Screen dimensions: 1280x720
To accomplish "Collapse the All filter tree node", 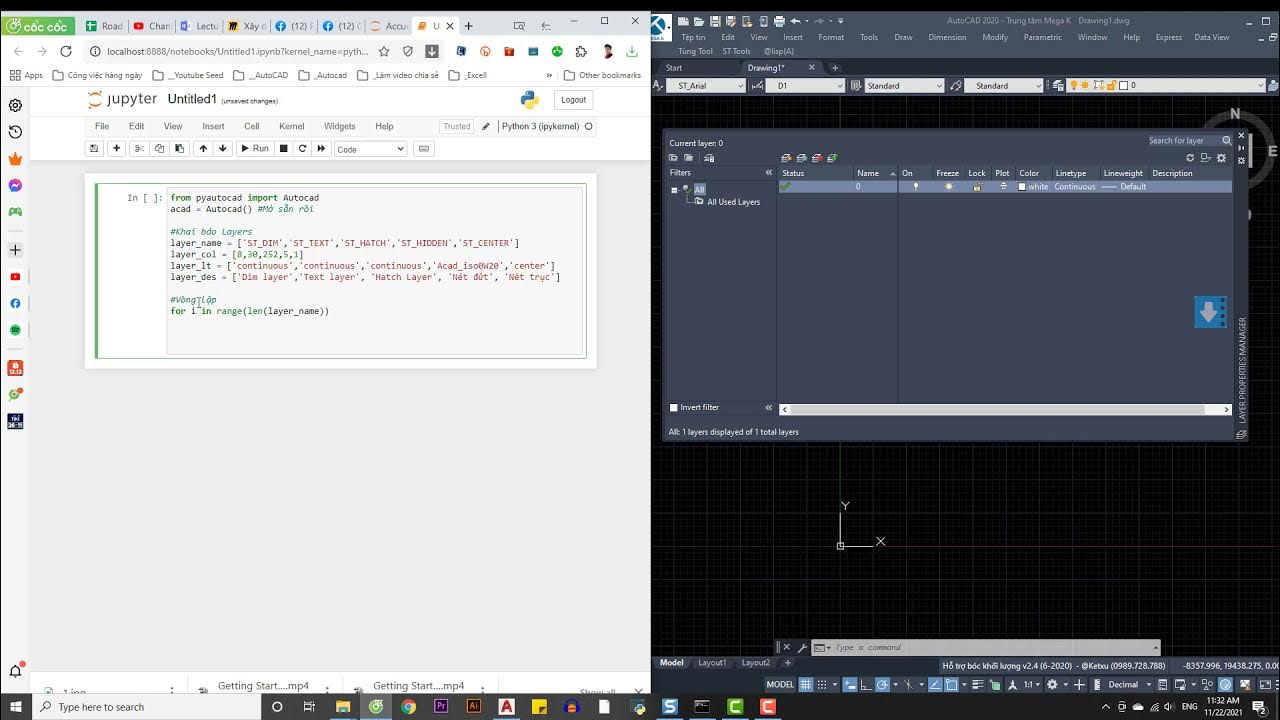I will [x=674, y=190].
